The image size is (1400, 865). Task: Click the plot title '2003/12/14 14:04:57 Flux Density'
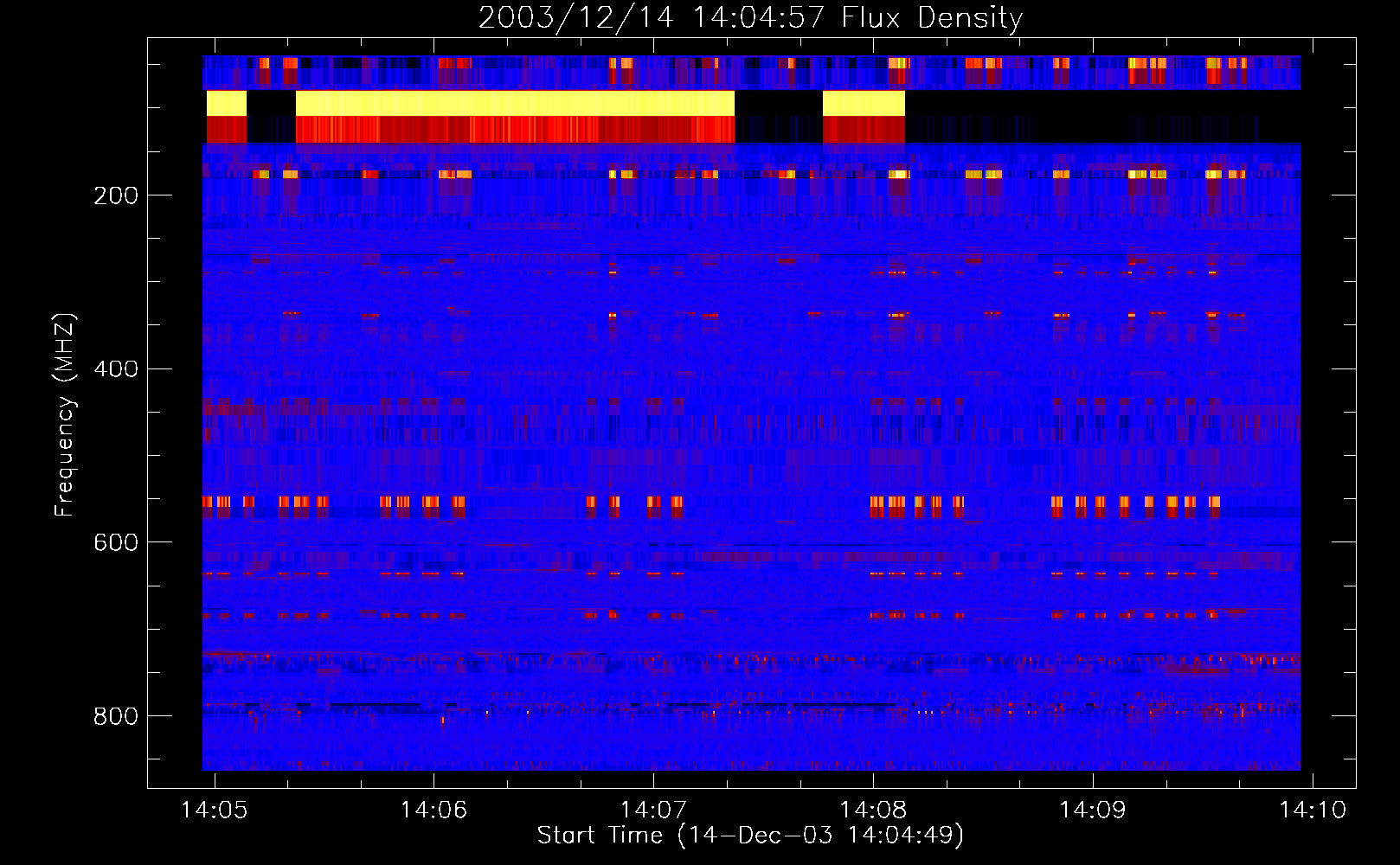(750, 17)
